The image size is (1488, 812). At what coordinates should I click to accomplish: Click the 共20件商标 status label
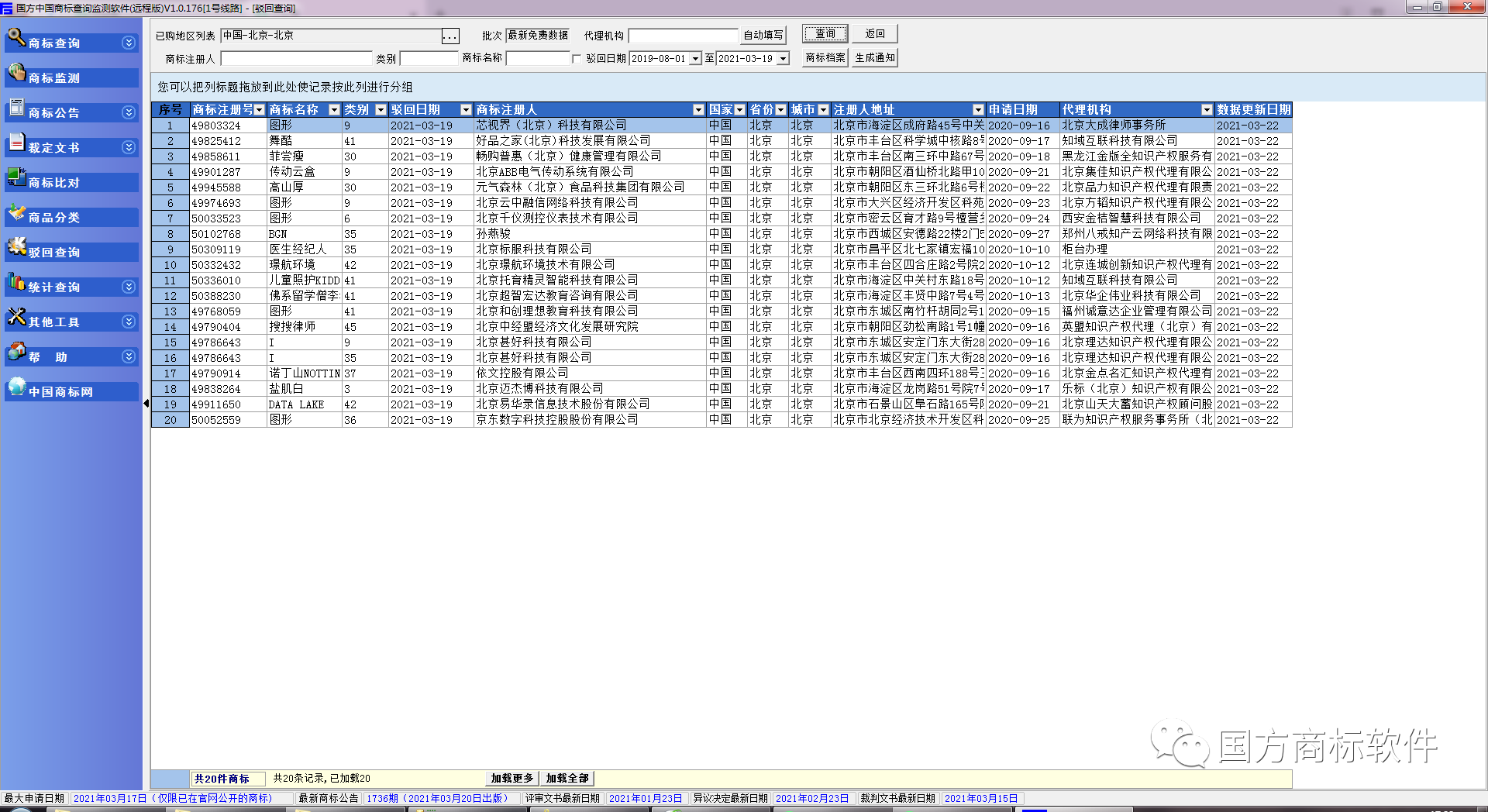coord(228,779)
